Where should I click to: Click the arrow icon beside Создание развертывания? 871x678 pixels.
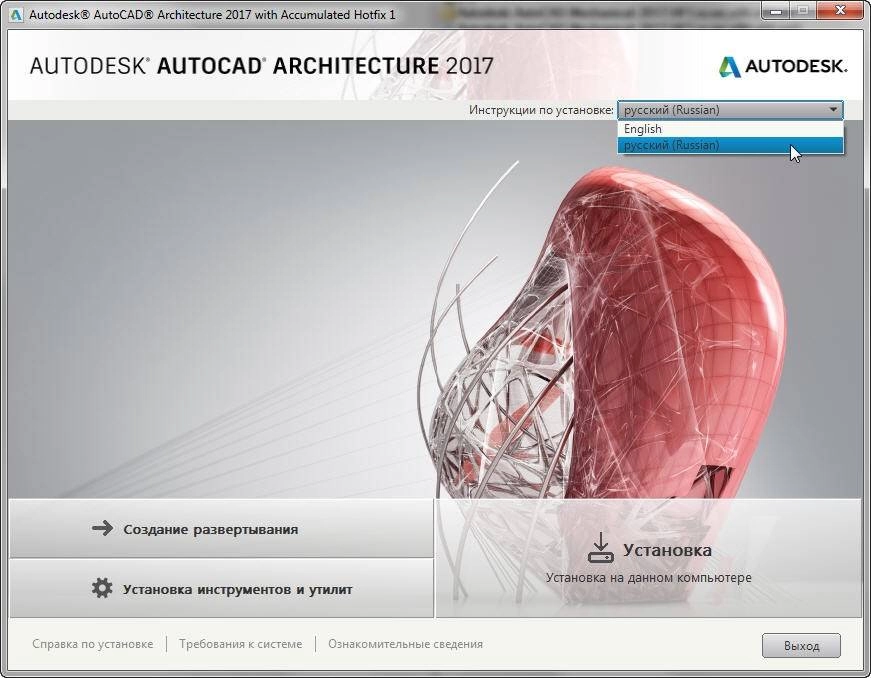(x=103, y=528)
